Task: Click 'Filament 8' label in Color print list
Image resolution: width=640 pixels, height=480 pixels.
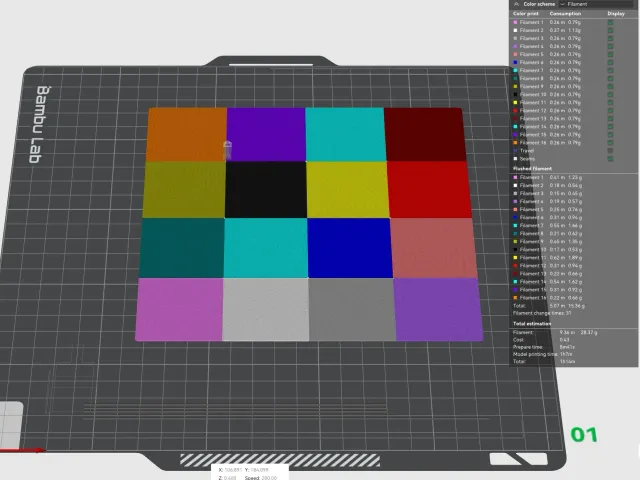Action: click(531, 78)
